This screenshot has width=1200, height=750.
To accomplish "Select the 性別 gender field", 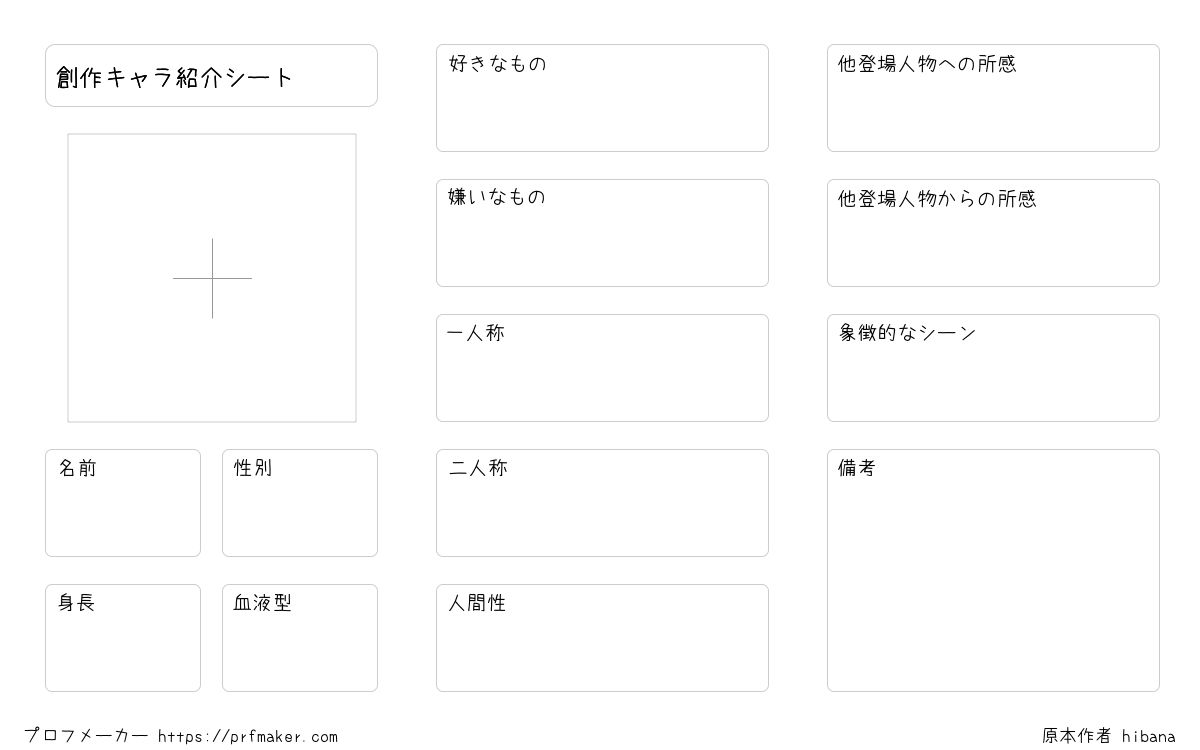I will click(300, 503).
